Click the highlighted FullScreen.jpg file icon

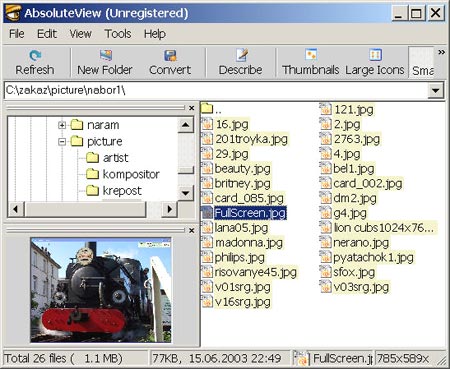coord(207,212)
